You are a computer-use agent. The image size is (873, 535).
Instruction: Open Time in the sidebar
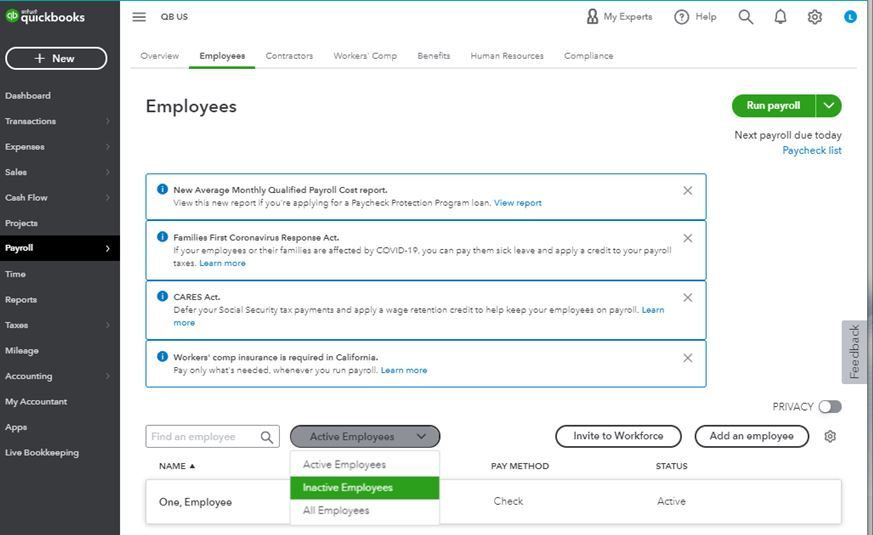coord(15,274)
